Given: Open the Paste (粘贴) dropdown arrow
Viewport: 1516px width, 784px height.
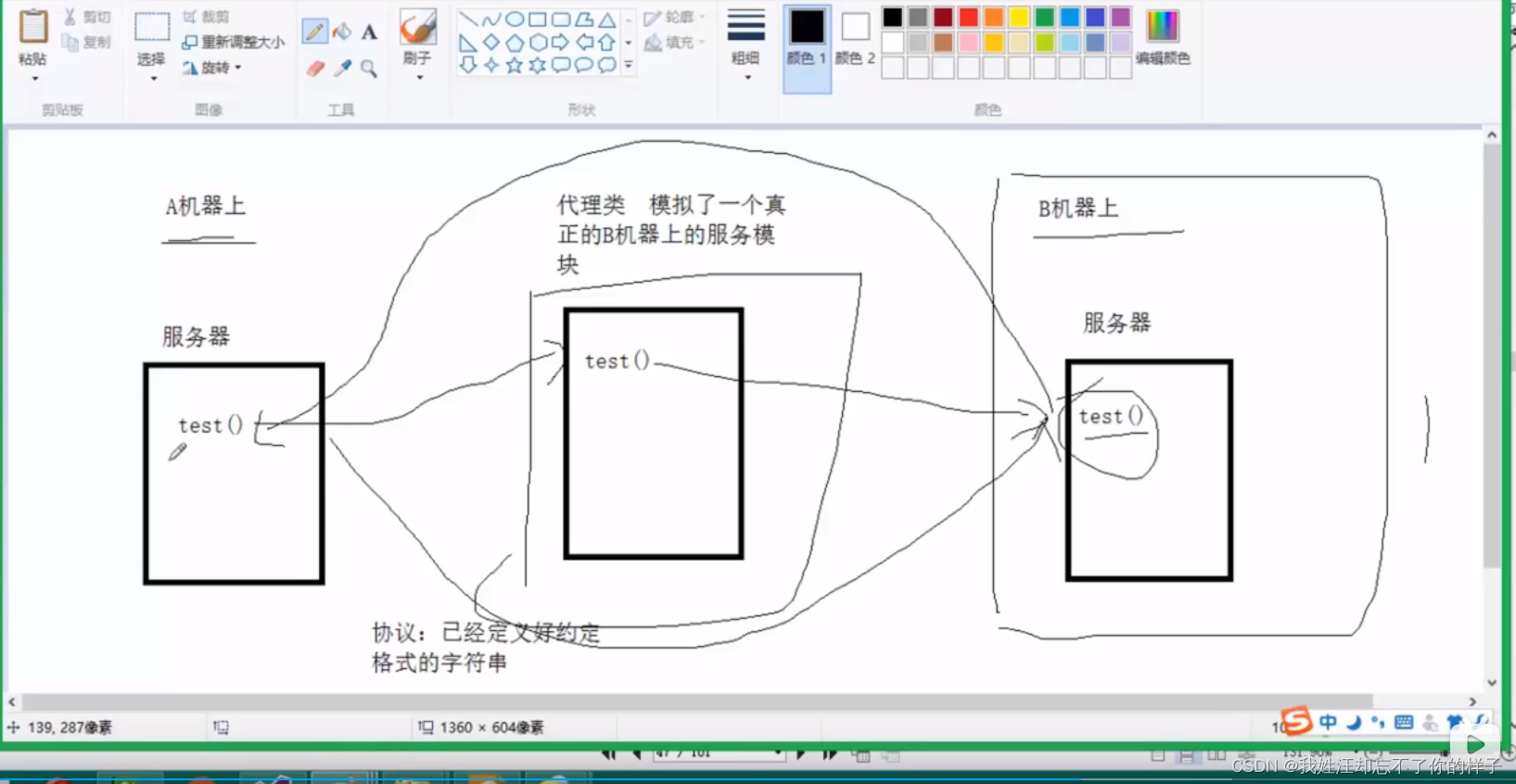Looking at the screenshot, I should click(x=34, y=80).
